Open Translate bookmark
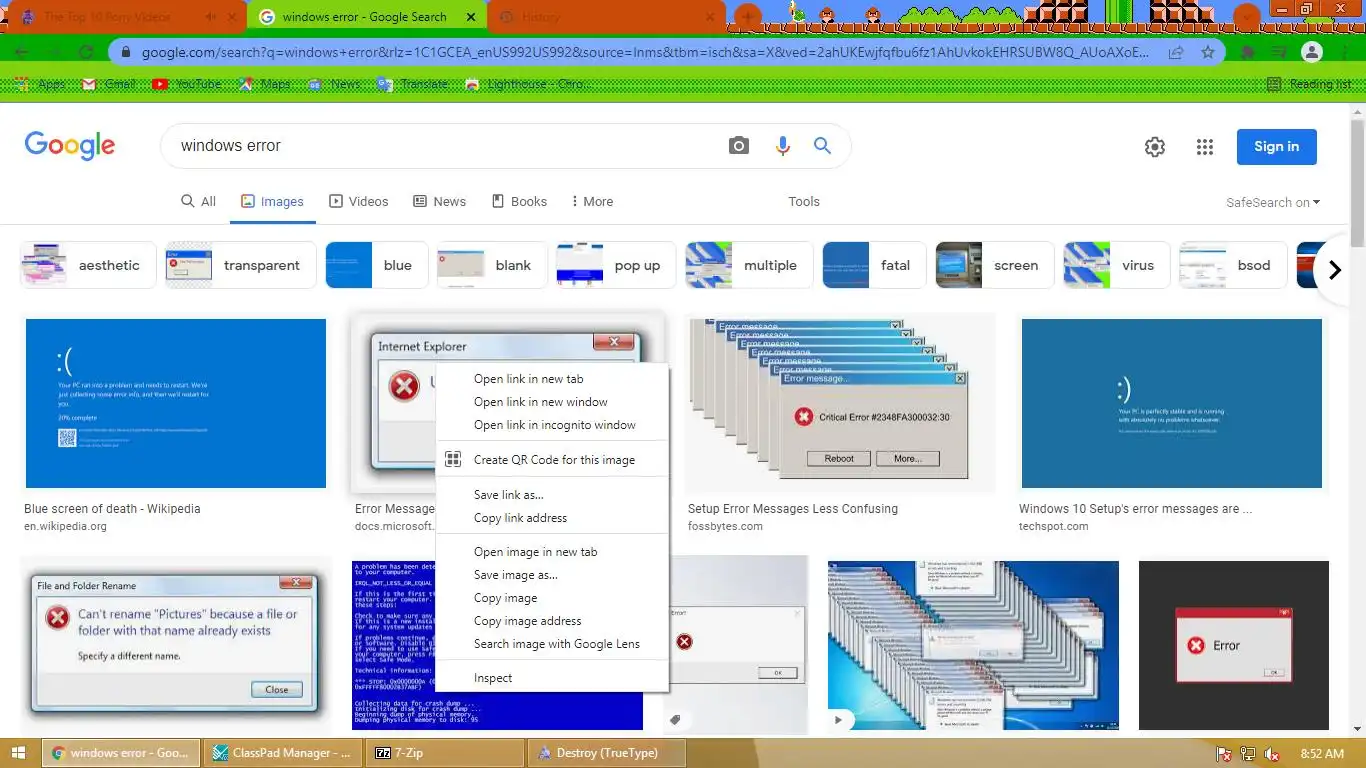The width and height of the screenshot is (1366, 768). (x=413, y=84)
